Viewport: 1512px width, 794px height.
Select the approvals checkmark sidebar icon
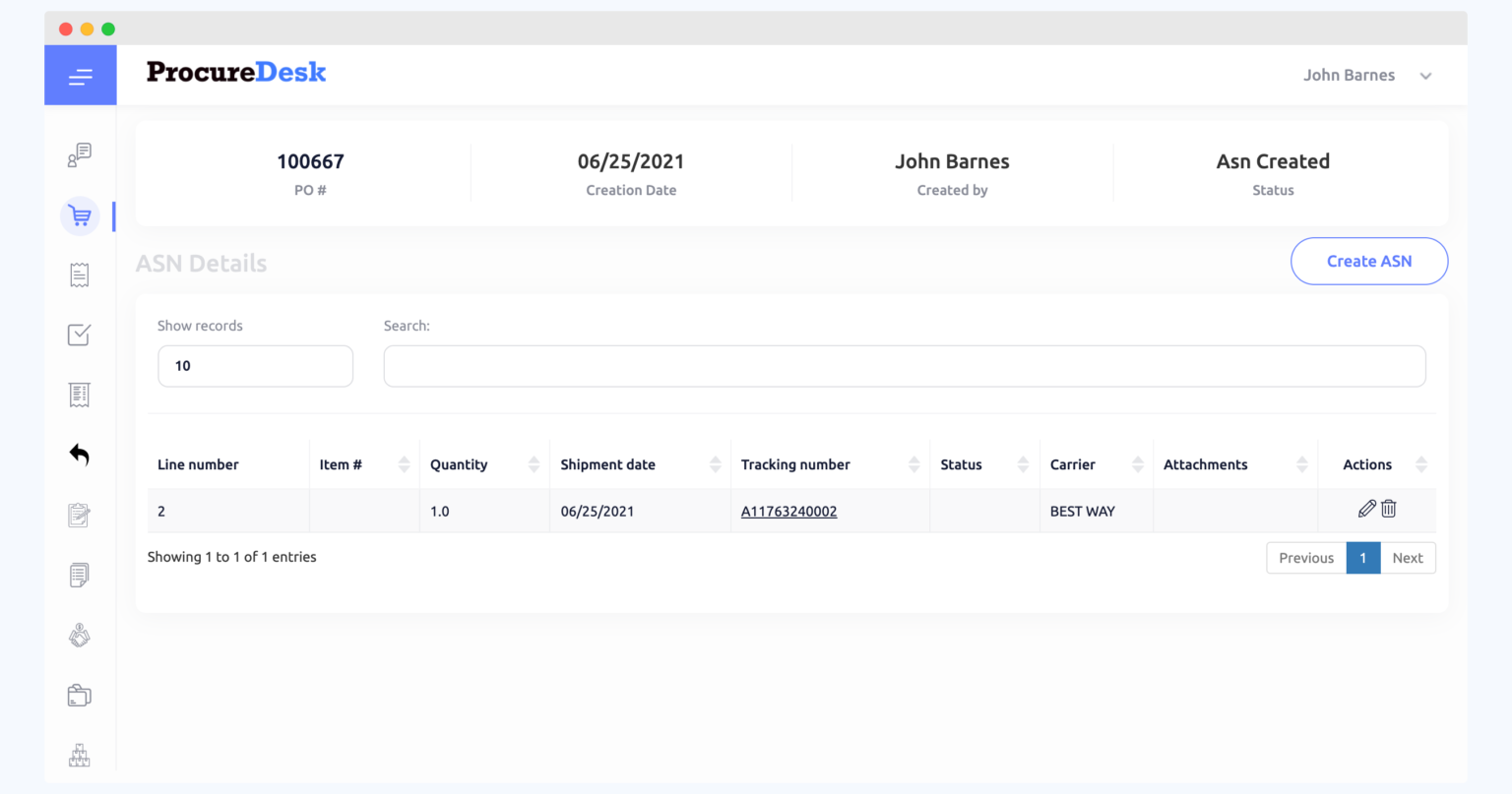[x=80, y=335]
